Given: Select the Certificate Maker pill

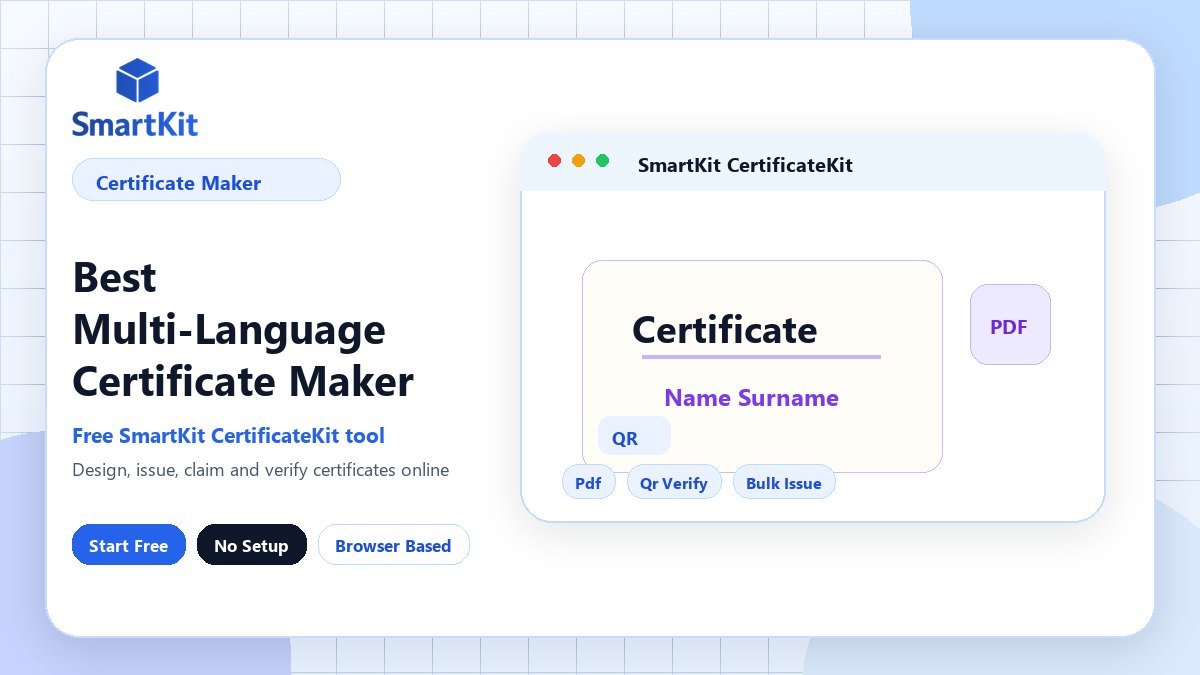Looking at the screenshot, I should (206, 180).
